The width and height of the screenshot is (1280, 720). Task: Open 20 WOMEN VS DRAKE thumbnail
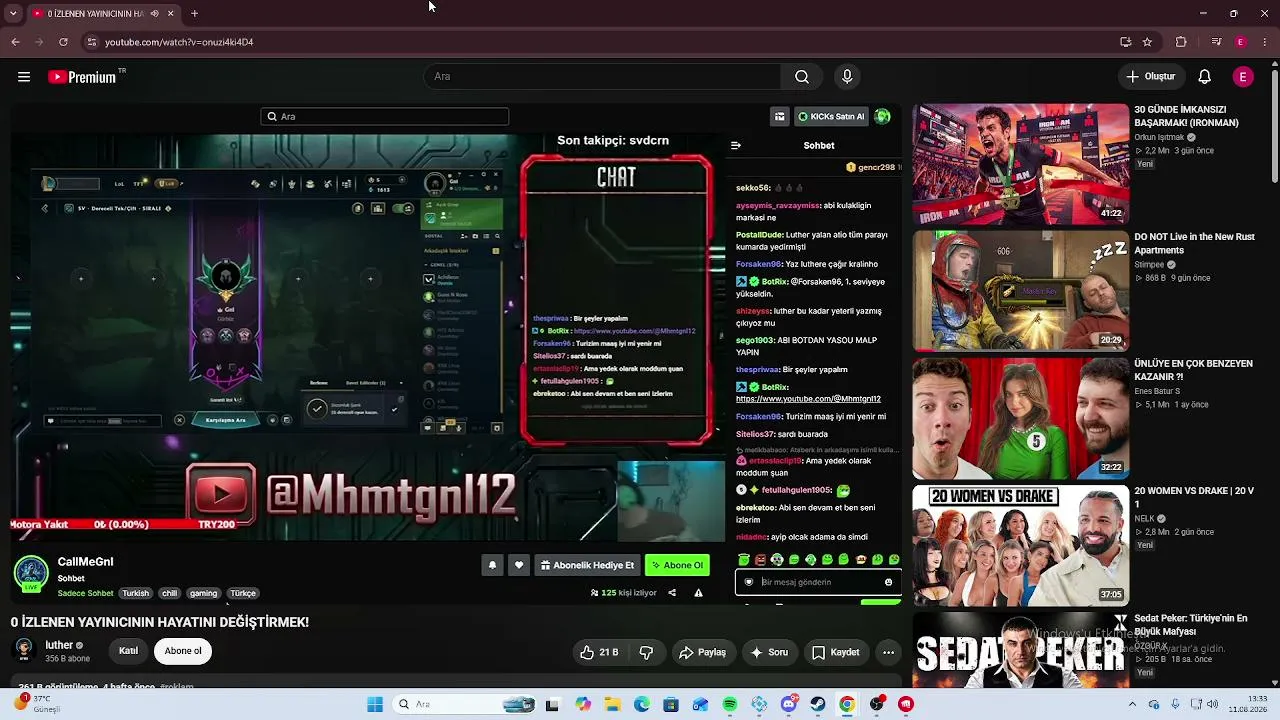coord(1020,546)
